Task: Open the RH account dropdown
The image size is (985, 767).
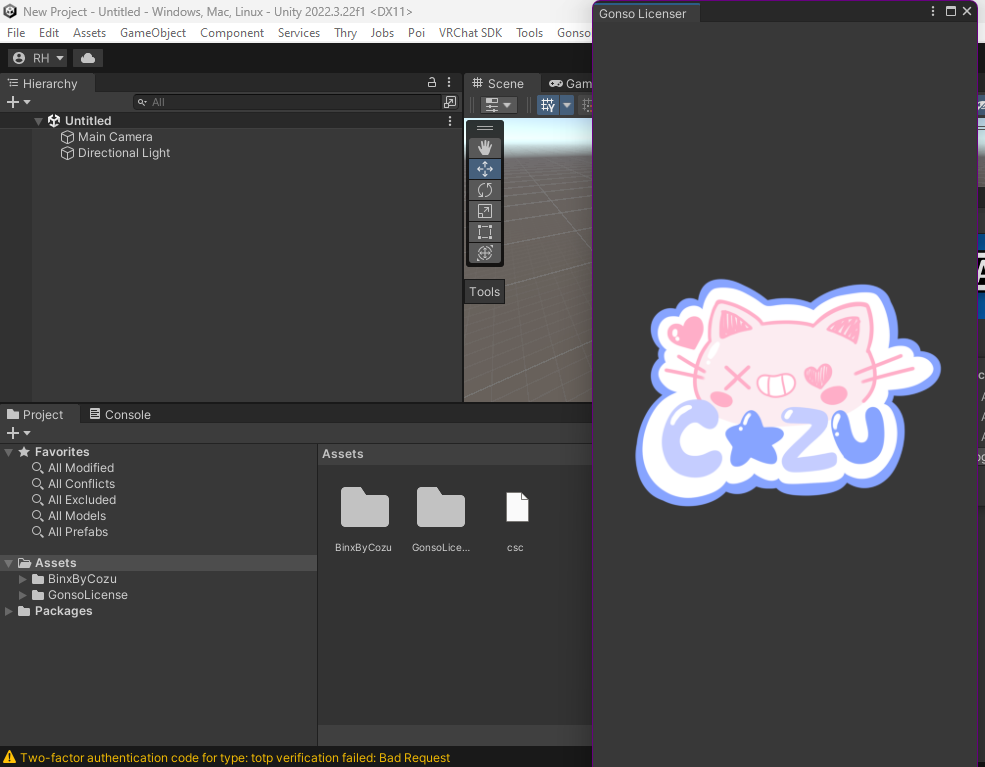Action: tap(37, 58)
